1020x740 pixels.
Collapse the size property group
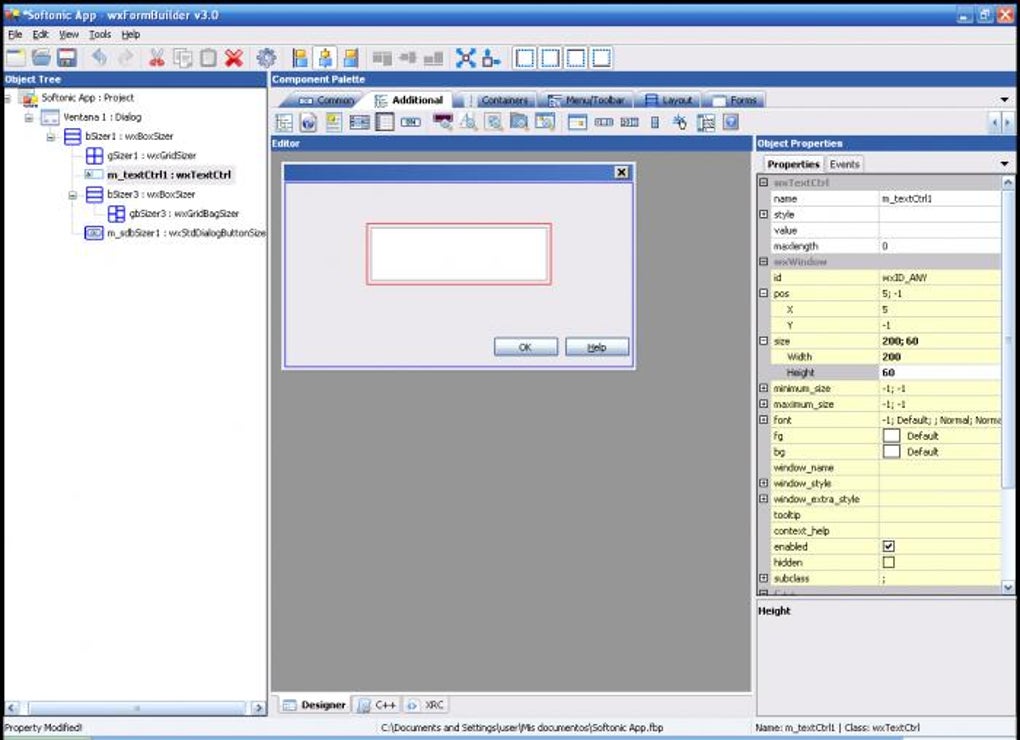[764, 341]
